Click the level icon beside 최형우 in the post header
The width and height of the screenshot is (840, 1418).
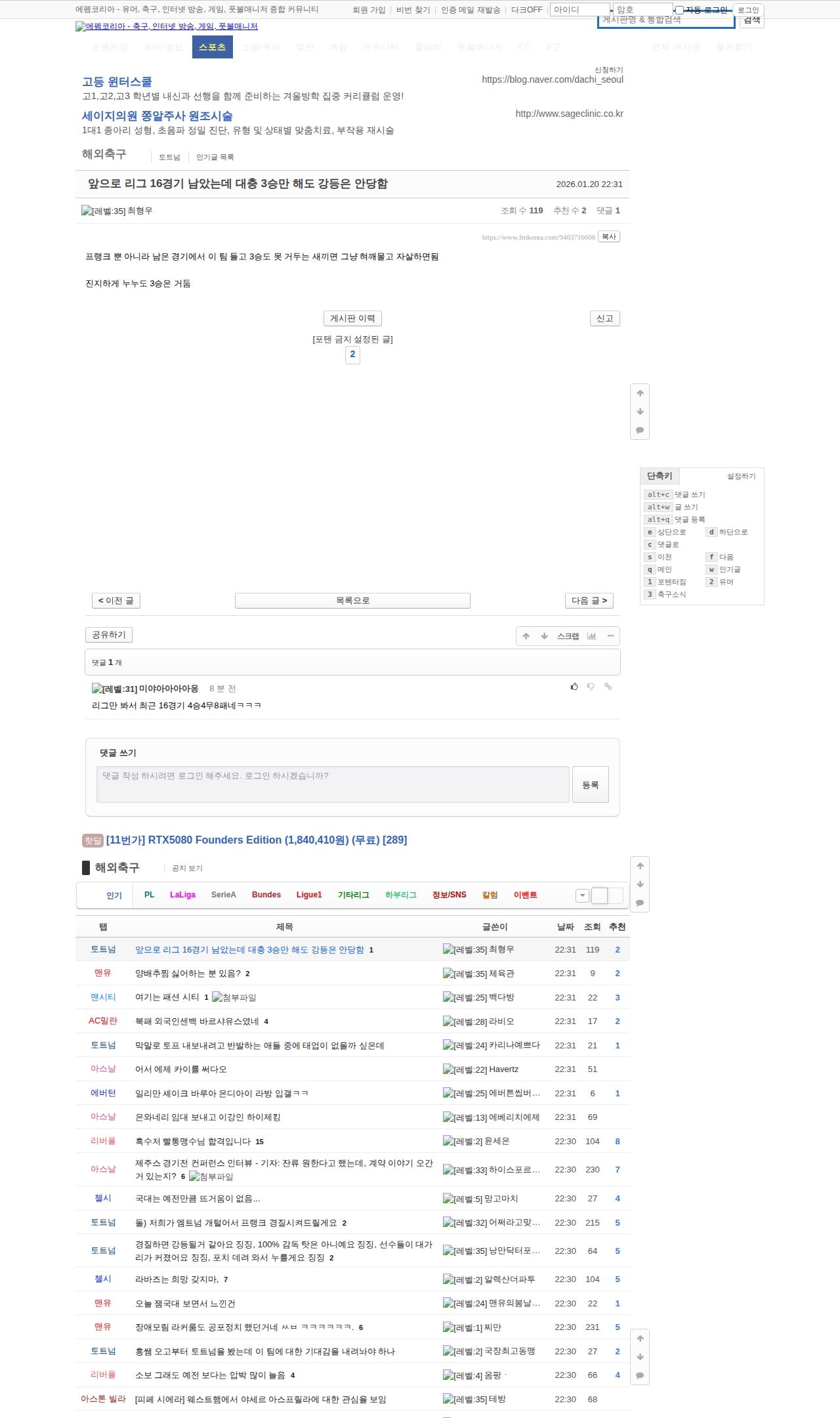click(x=103, y=211)
